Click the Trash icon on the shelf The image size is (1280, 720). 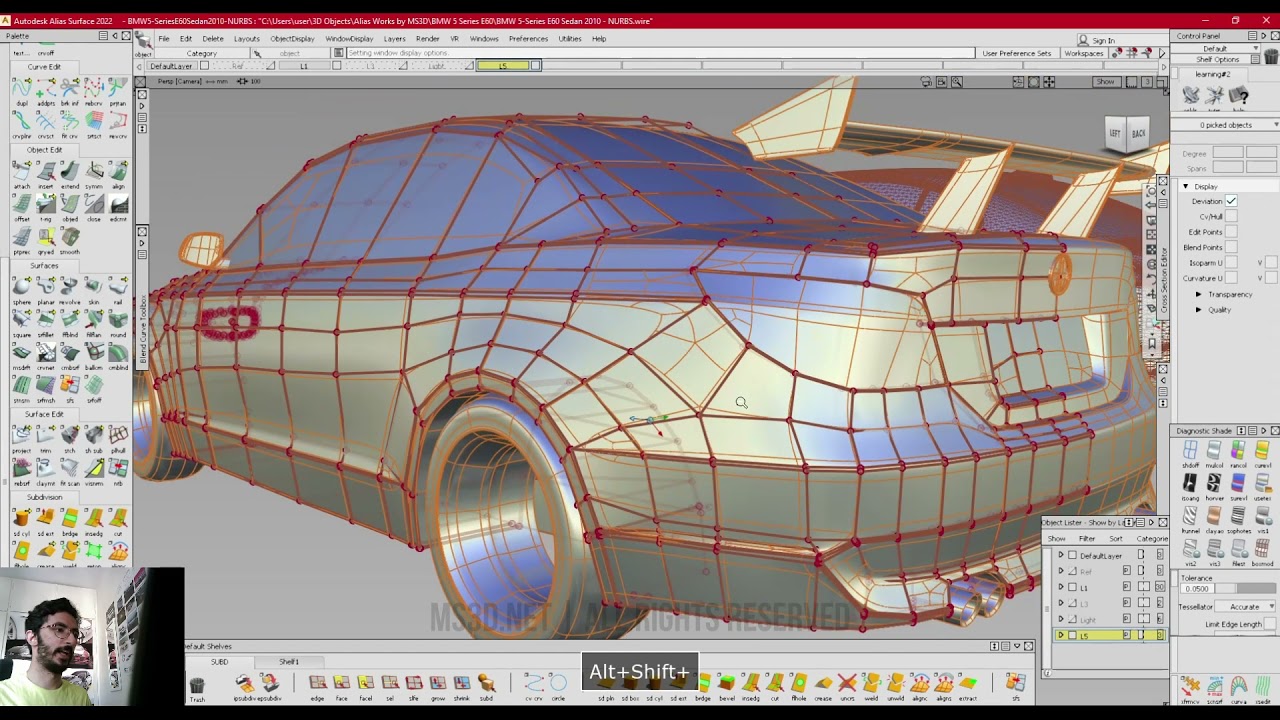(x=197, y=686)
